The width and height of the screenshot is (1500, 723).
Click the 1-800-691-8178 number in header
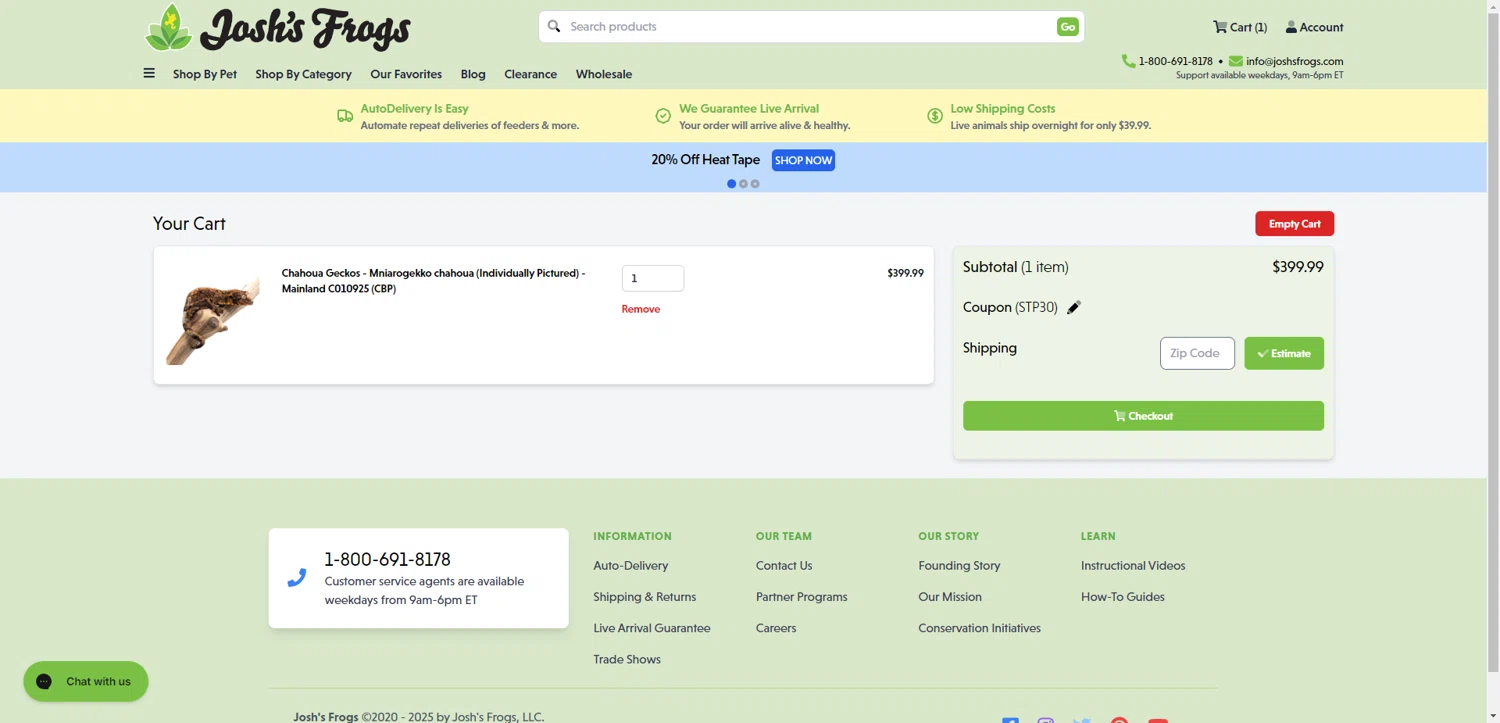[x=1175, y=61]
